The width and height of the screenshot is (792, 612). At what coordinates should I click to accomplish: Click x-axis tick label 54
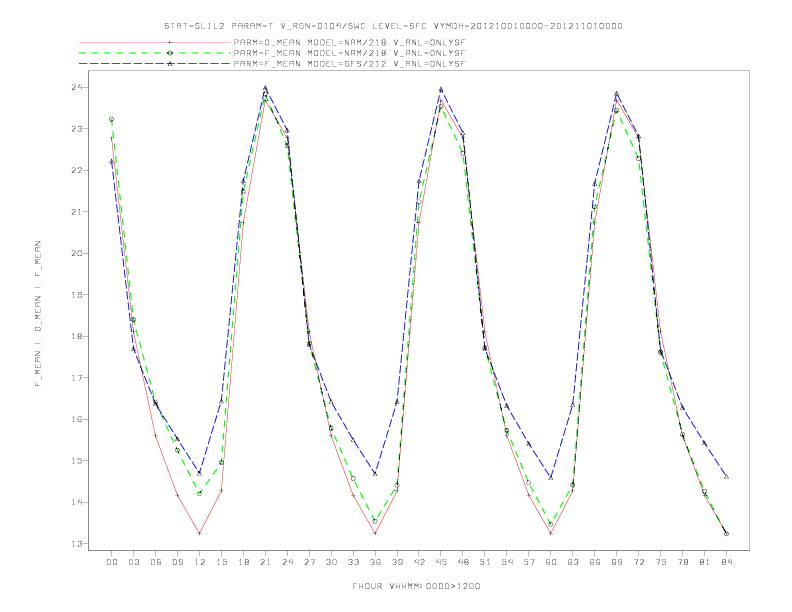point(507,562)
